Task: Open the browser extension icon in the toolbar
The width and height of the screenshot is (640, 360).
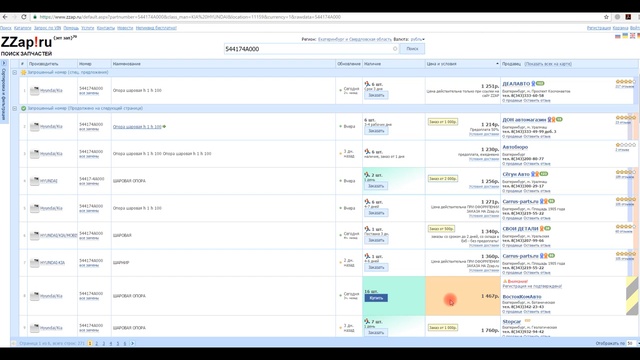Action: 628,17
